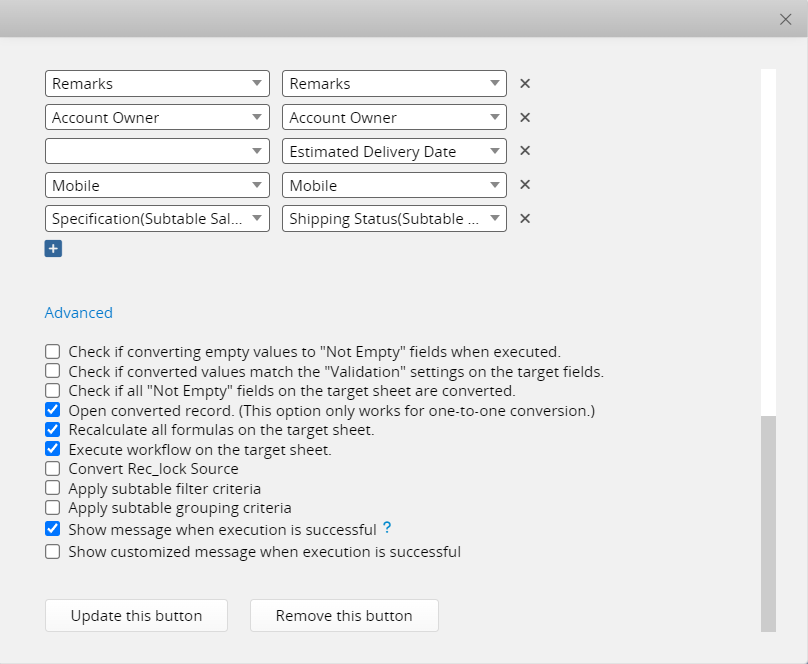808x664 pixels.
Task: Uncheck Open converted record option
Action: coord(53,410)
